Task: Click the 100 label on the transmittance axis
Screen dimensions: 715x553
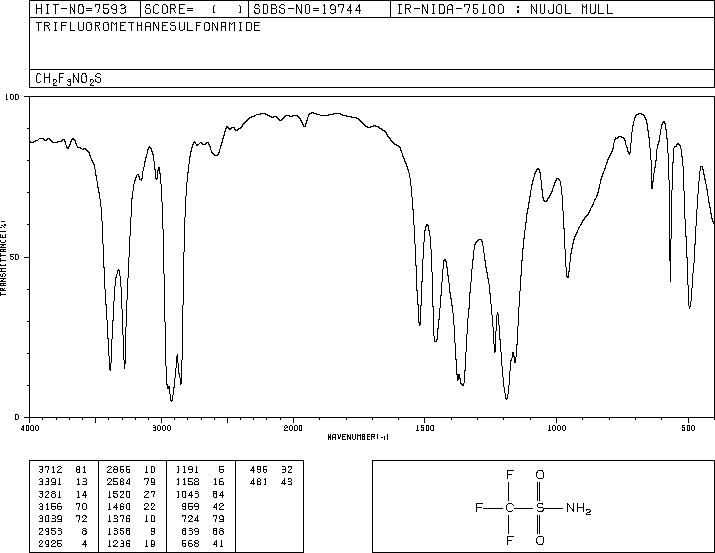Action: tap(12, 97)
